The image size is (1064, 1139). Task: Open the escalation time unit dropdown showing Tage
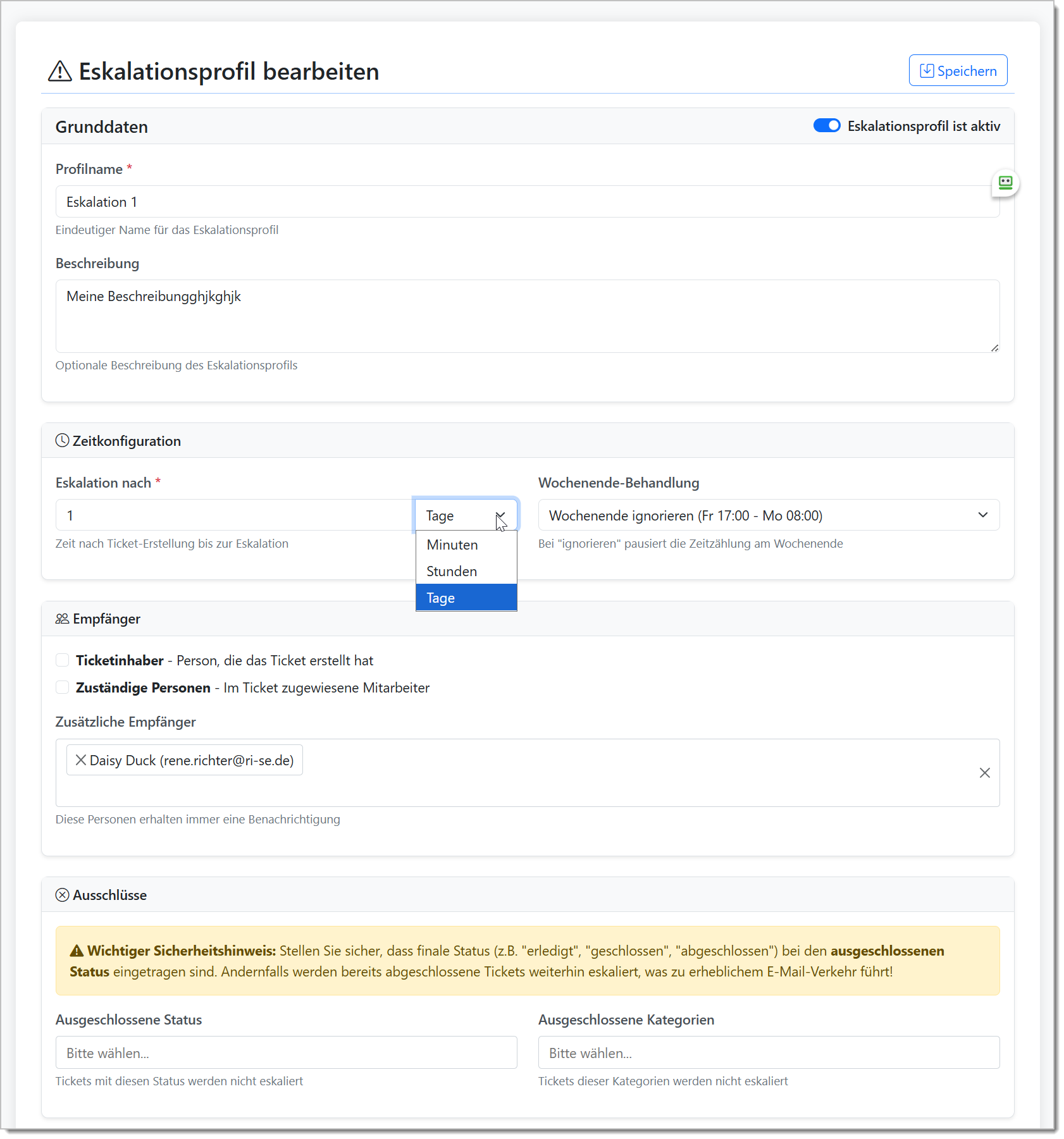[x=466, y=515]
